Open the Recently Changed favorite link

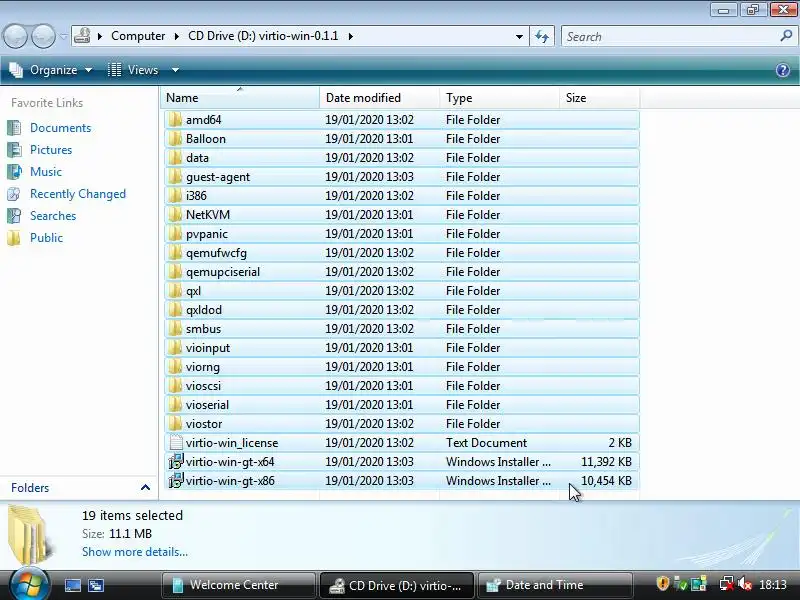pyautogui.click(x=78, y=194)
